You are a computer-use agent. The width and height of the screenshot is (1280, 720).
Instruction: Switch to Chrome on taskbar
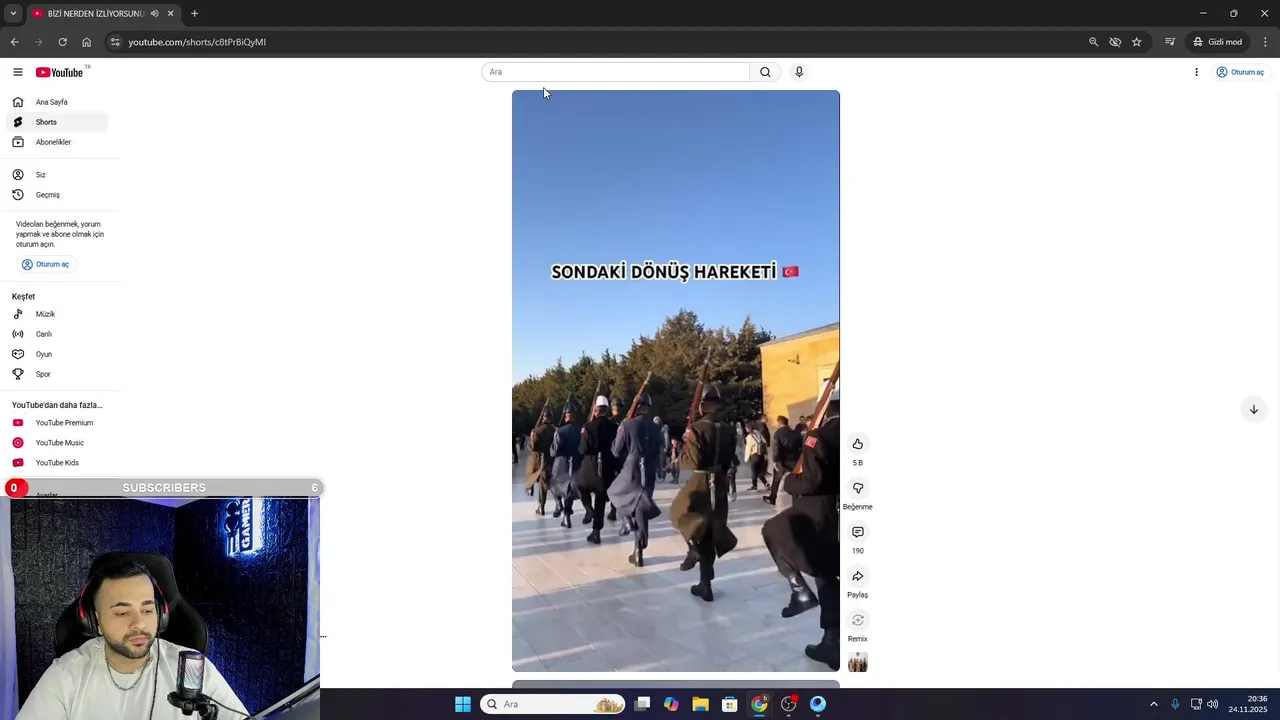(760, 704)
